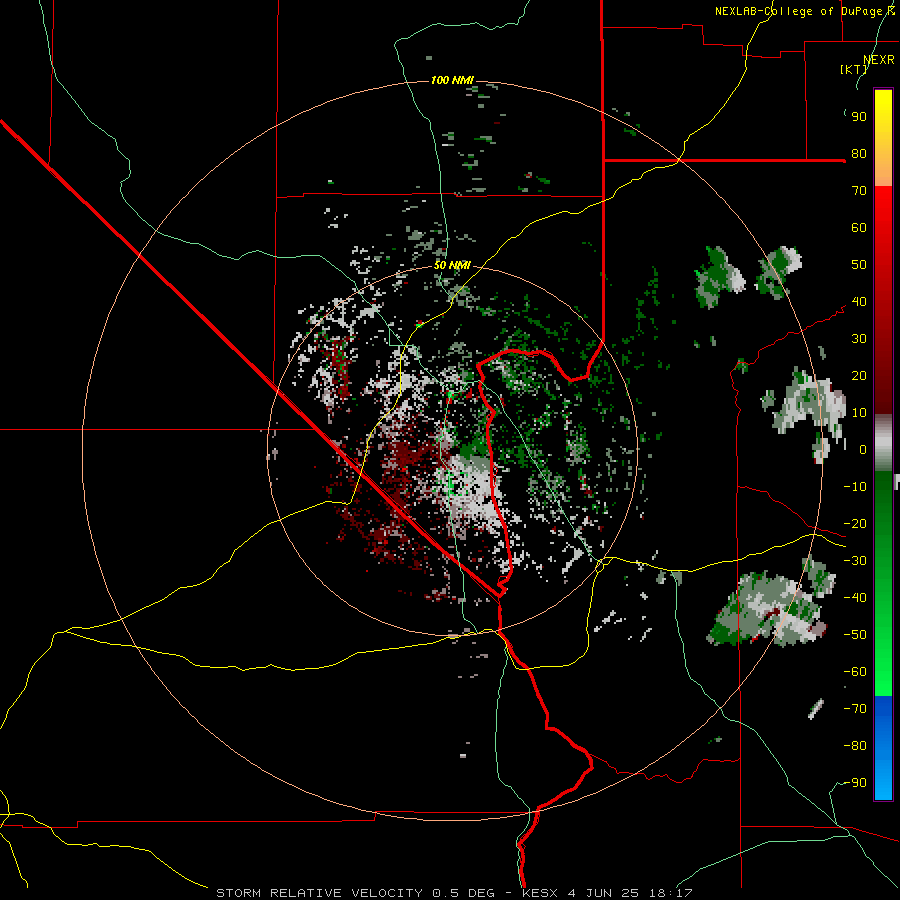
Task: Pick the gray zero-velocity segment of the color bar
Action: click(x=883, y=443)
